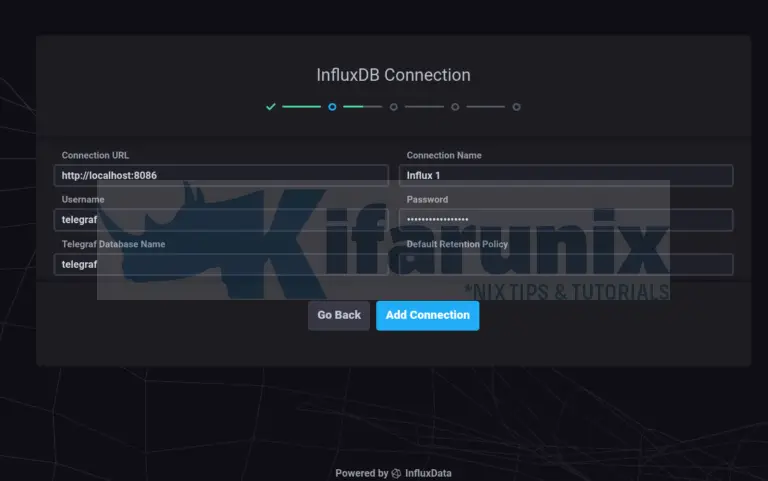Jump to the fourth wizard step circle
The image size is (768, 481).
(455, 106)
